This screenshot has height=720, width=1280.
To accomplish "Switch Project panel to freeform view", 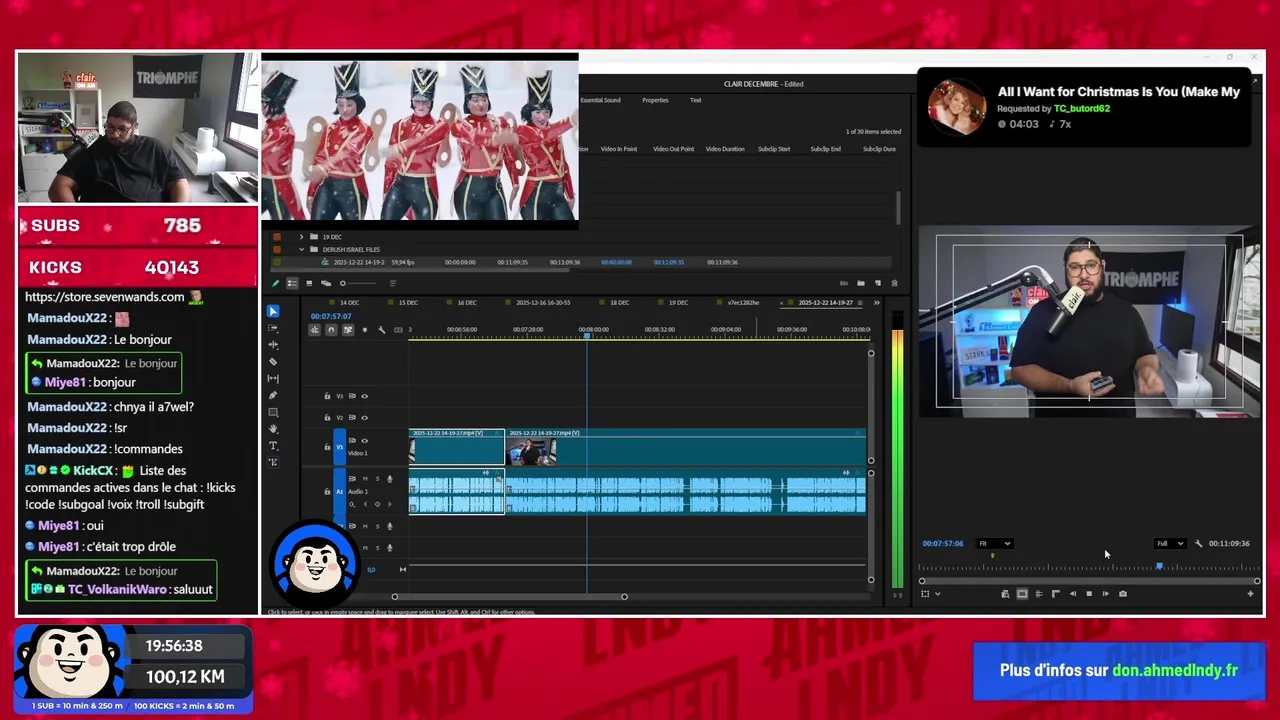I will pyautogui.click(x=326, y=283).
